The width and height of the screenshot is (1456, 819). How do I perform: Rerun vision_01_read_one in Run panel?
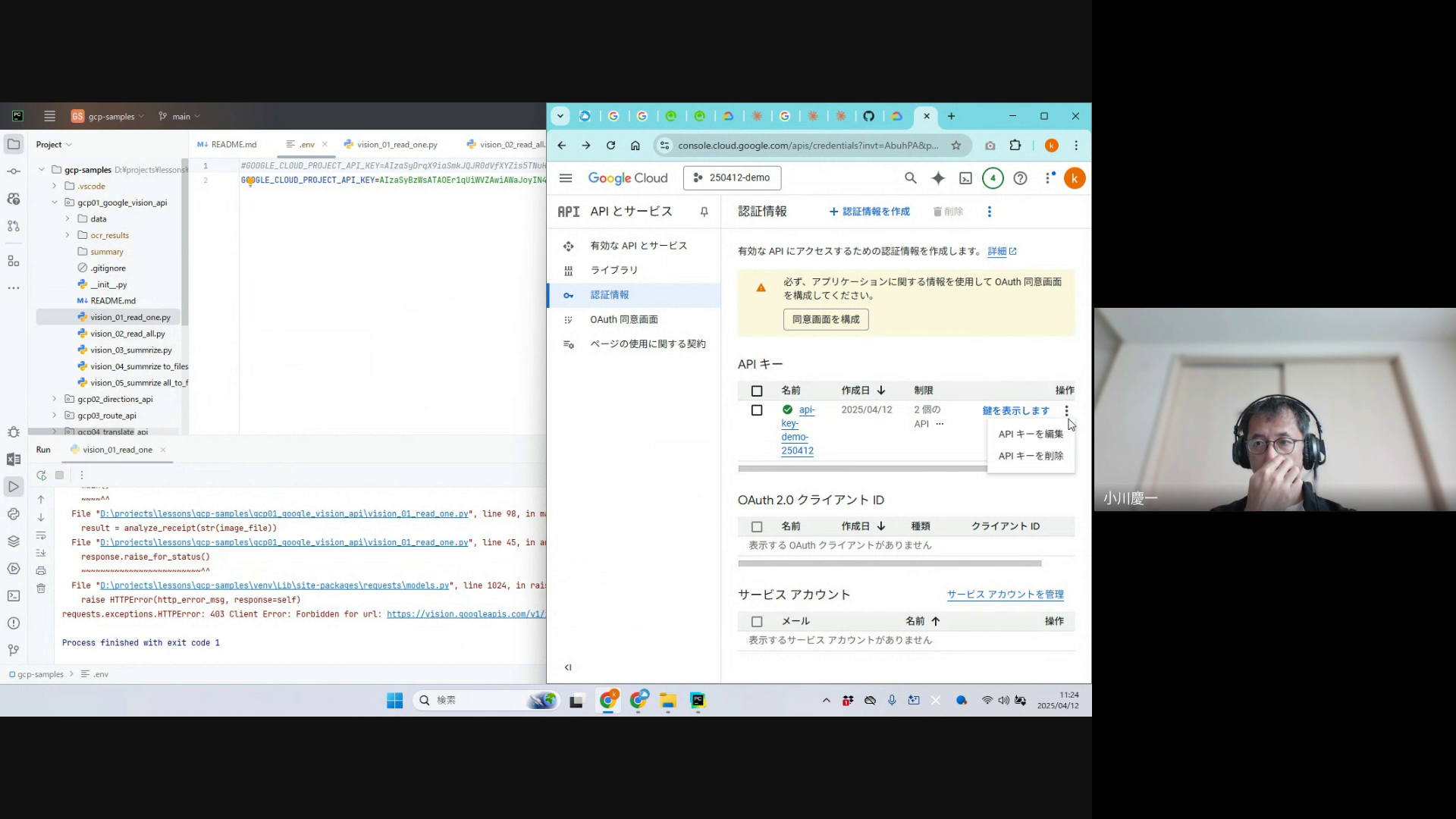tap(41, 475)
